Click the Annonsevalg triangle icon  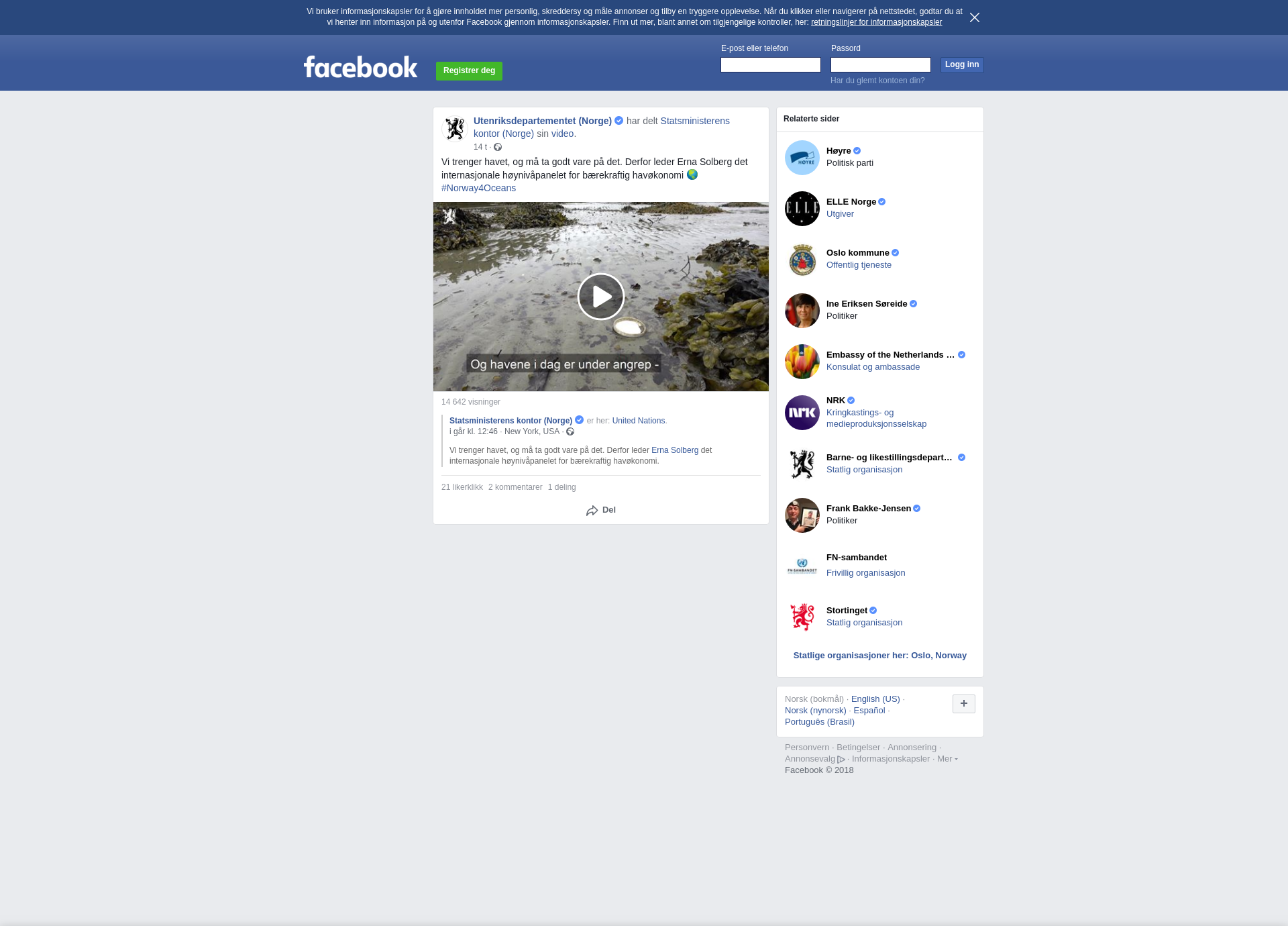click(x=841, y=760)
